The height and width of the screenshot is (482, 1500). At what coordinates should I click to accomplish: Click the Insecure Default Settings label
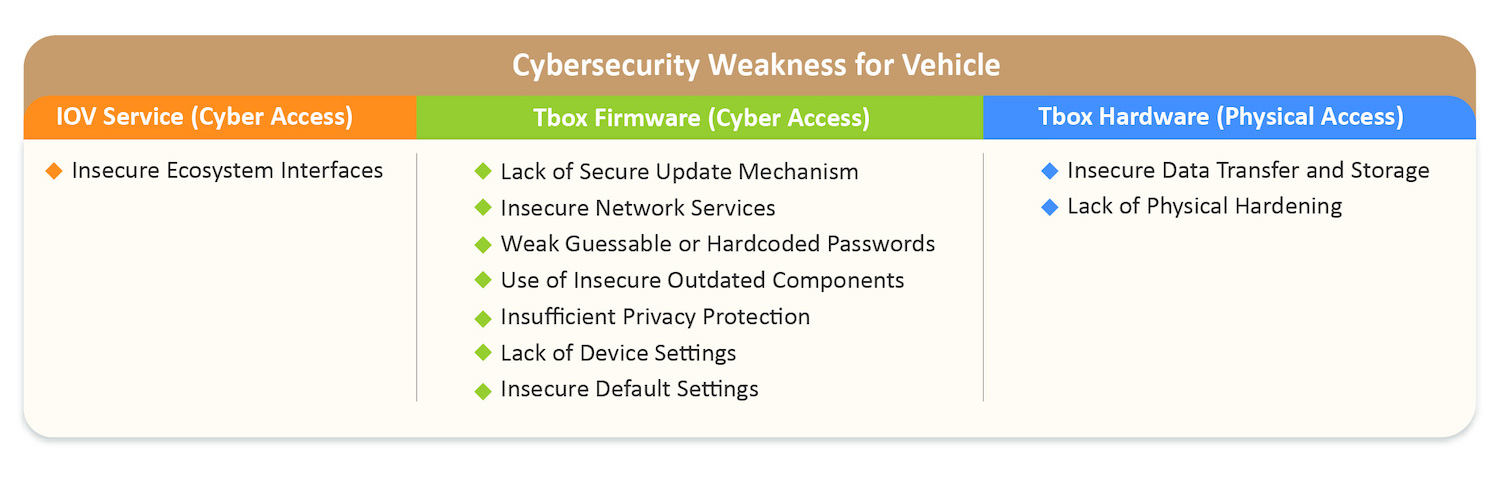(x=629, y=389)
